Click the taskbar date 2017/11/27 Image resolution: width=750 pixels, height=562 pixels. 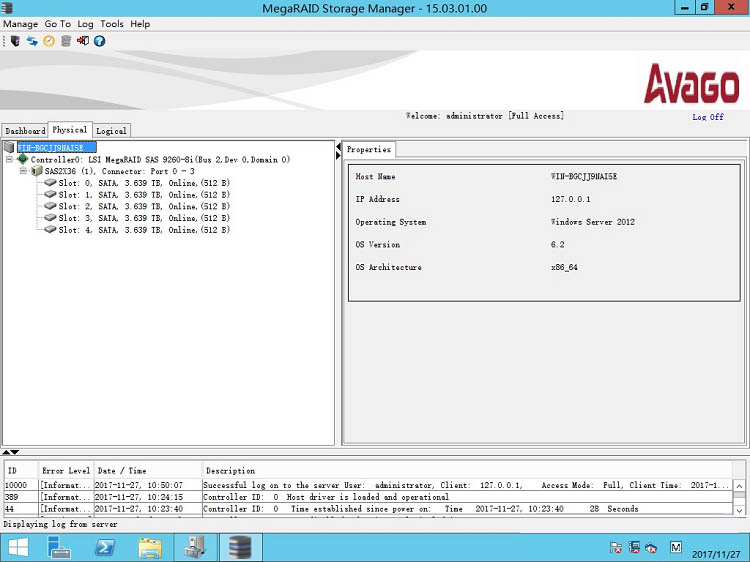point(716,554)
